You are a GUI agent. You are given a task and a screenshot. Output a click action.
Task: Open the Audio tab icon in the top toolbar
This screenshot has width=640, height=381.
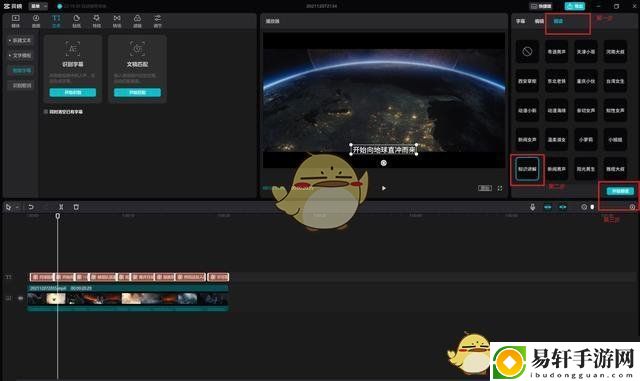pos(36,21)
